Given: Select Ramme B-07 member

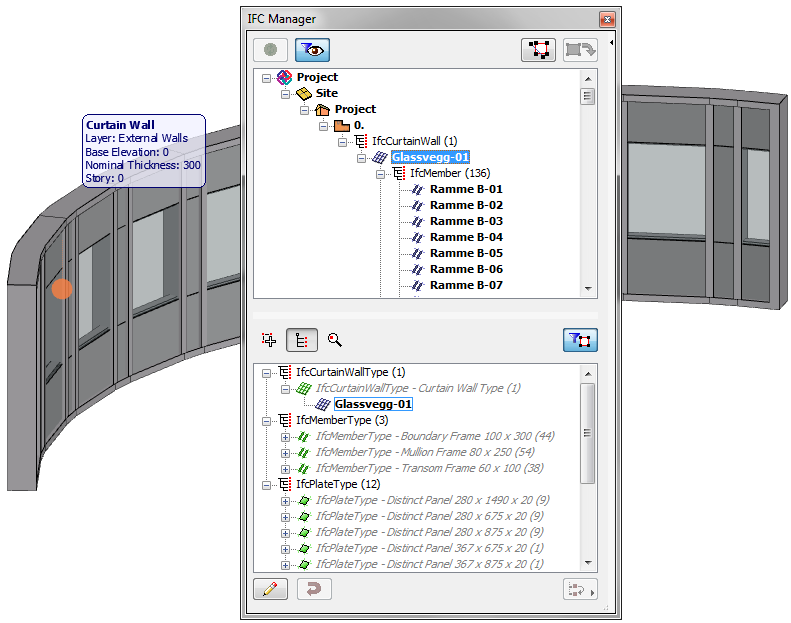Looking at the screenshot, I should tap(466, 285).
